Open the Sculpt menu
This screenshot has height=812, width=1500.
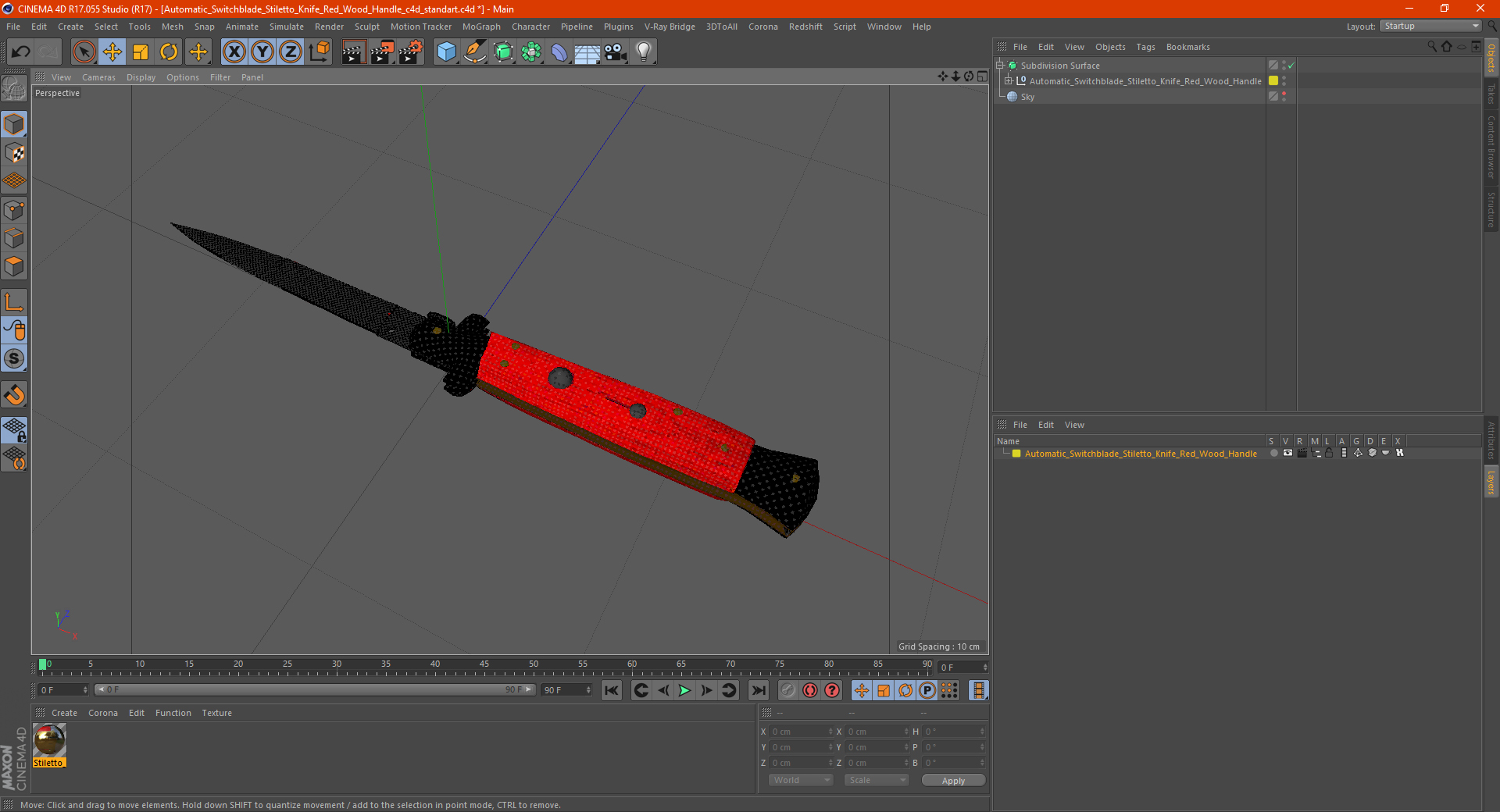[366, 27]
